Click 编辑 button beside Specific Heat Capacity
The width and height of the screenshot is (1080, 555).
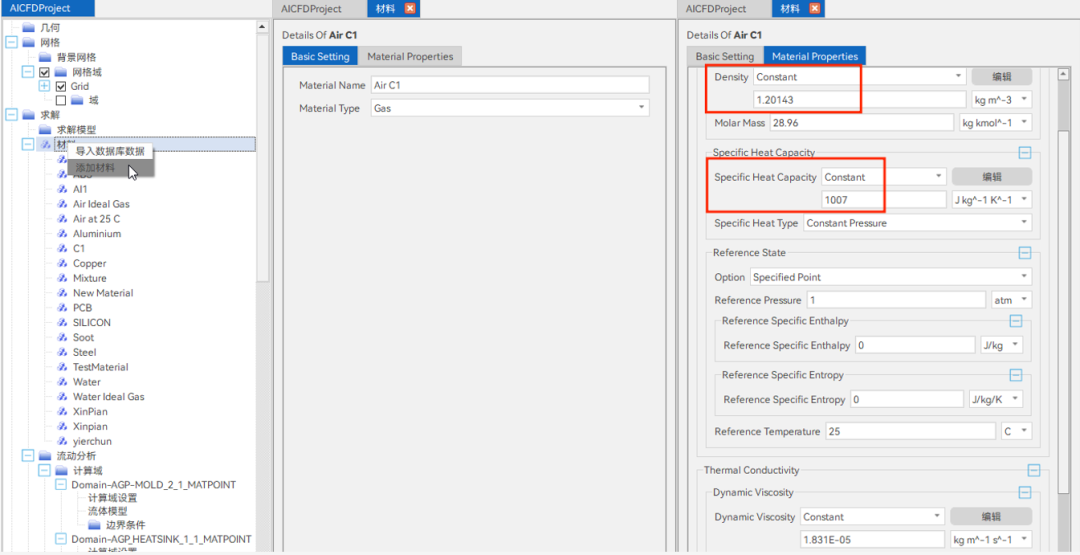click(992, 176)
